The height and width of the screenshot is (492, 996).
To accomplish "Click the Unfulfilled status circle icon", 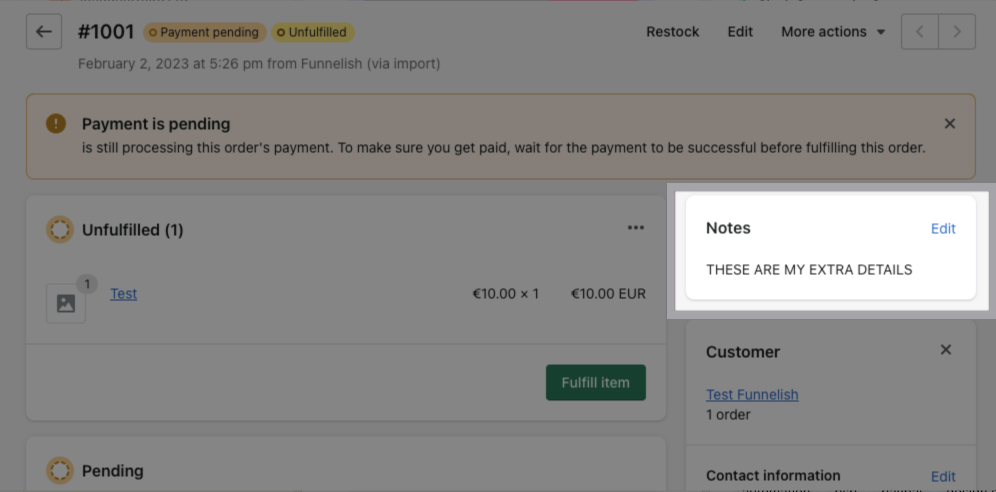I will coord(60,230).
